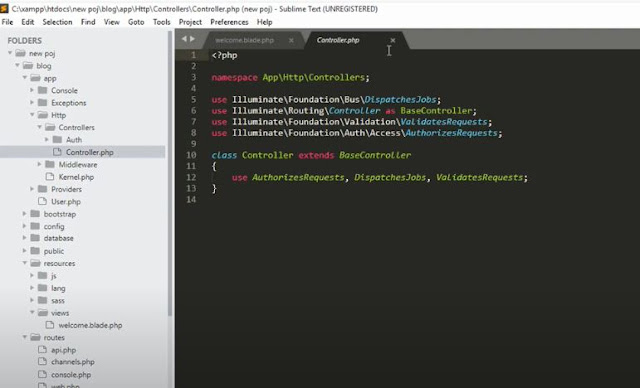Open the Help menu
640x388 pixels.
coord(264,22)
